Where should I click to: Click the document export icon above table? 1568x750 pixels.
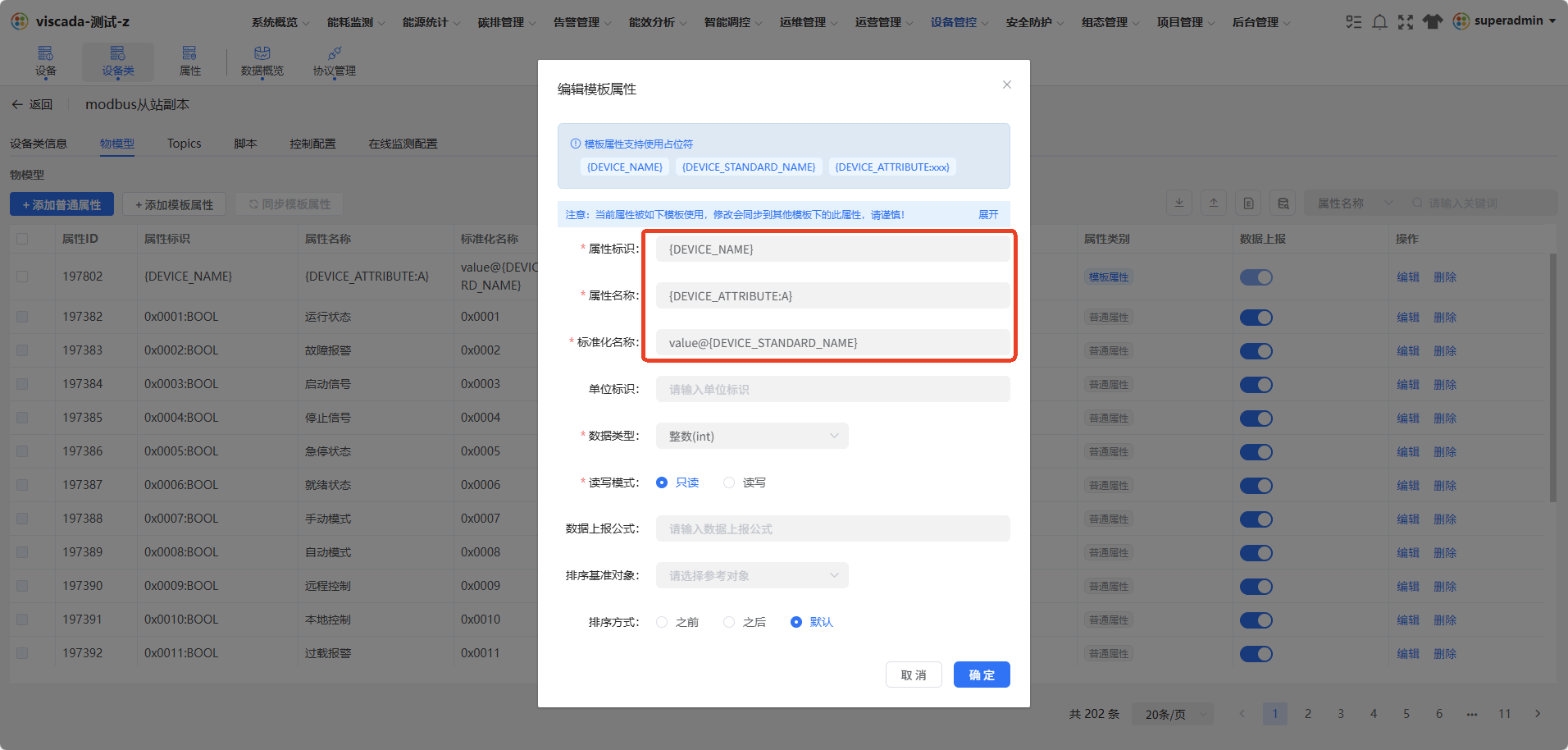pos(1248,203)
